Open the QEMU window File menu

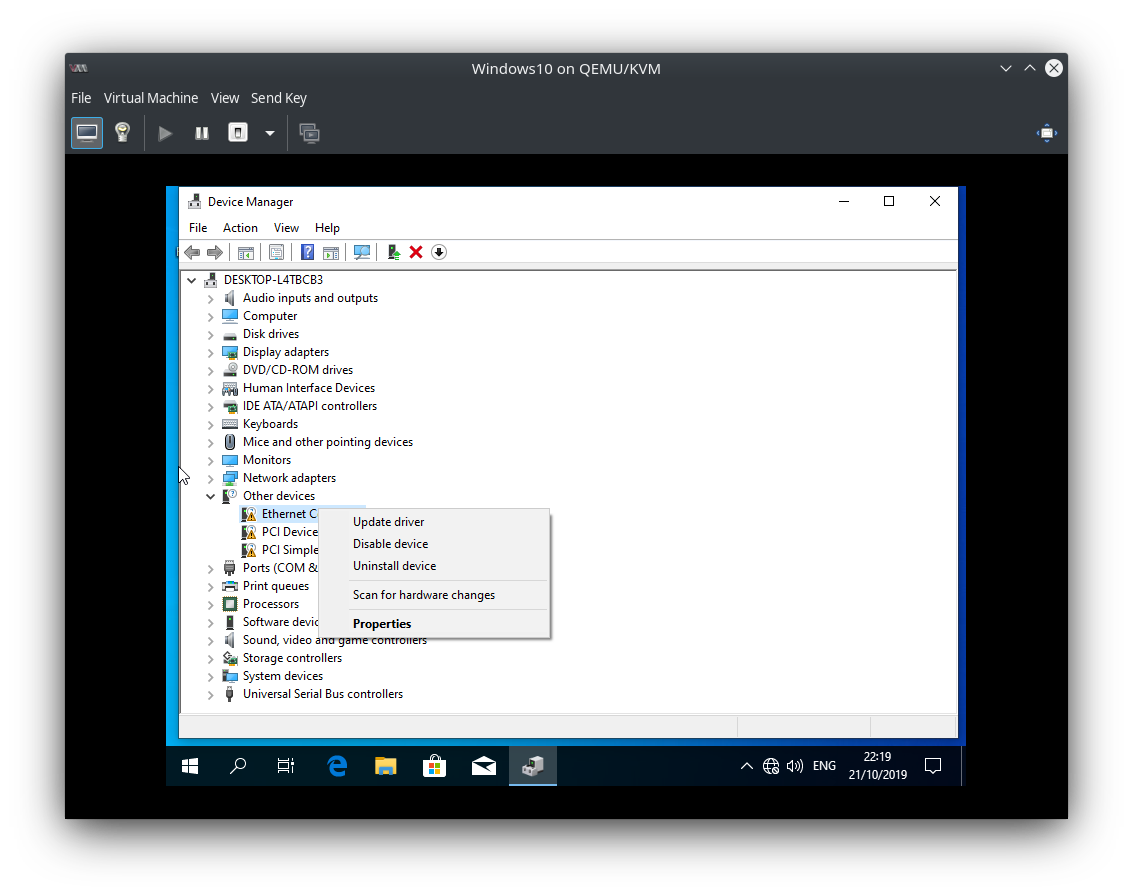tap(81, 98)
